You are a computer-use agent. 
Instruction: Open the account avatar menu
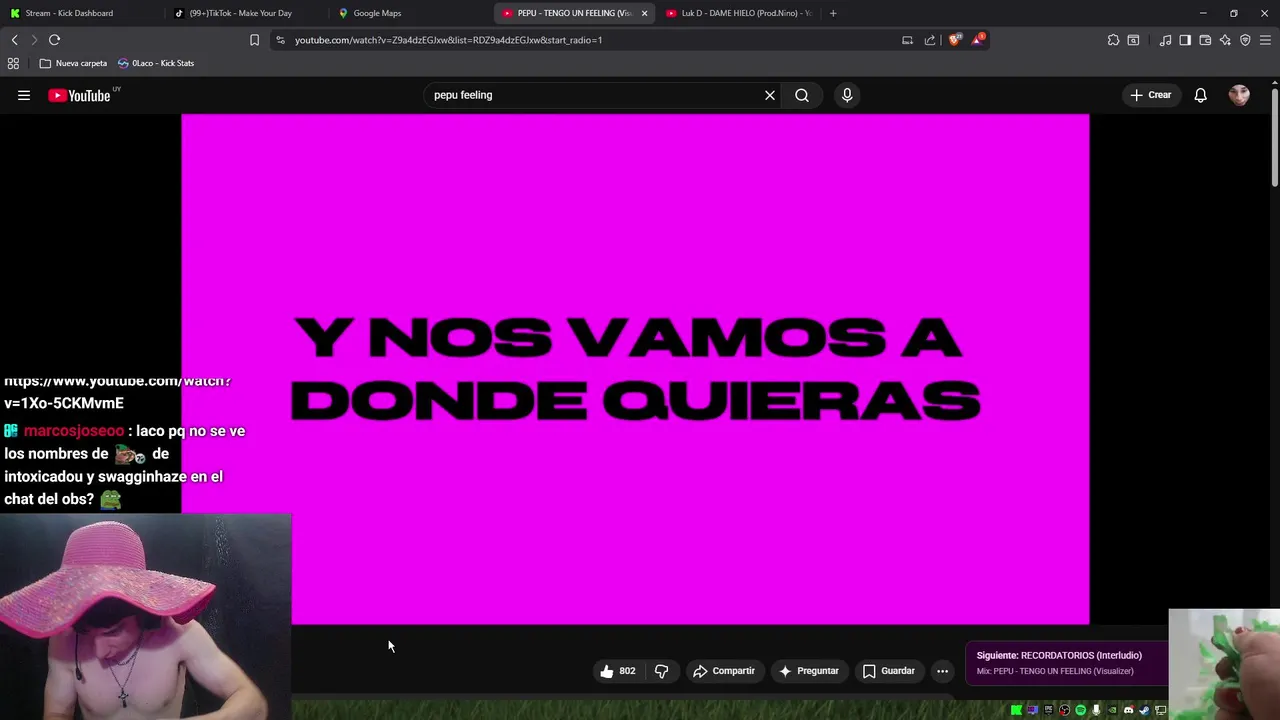click(x=1239, y=95)
